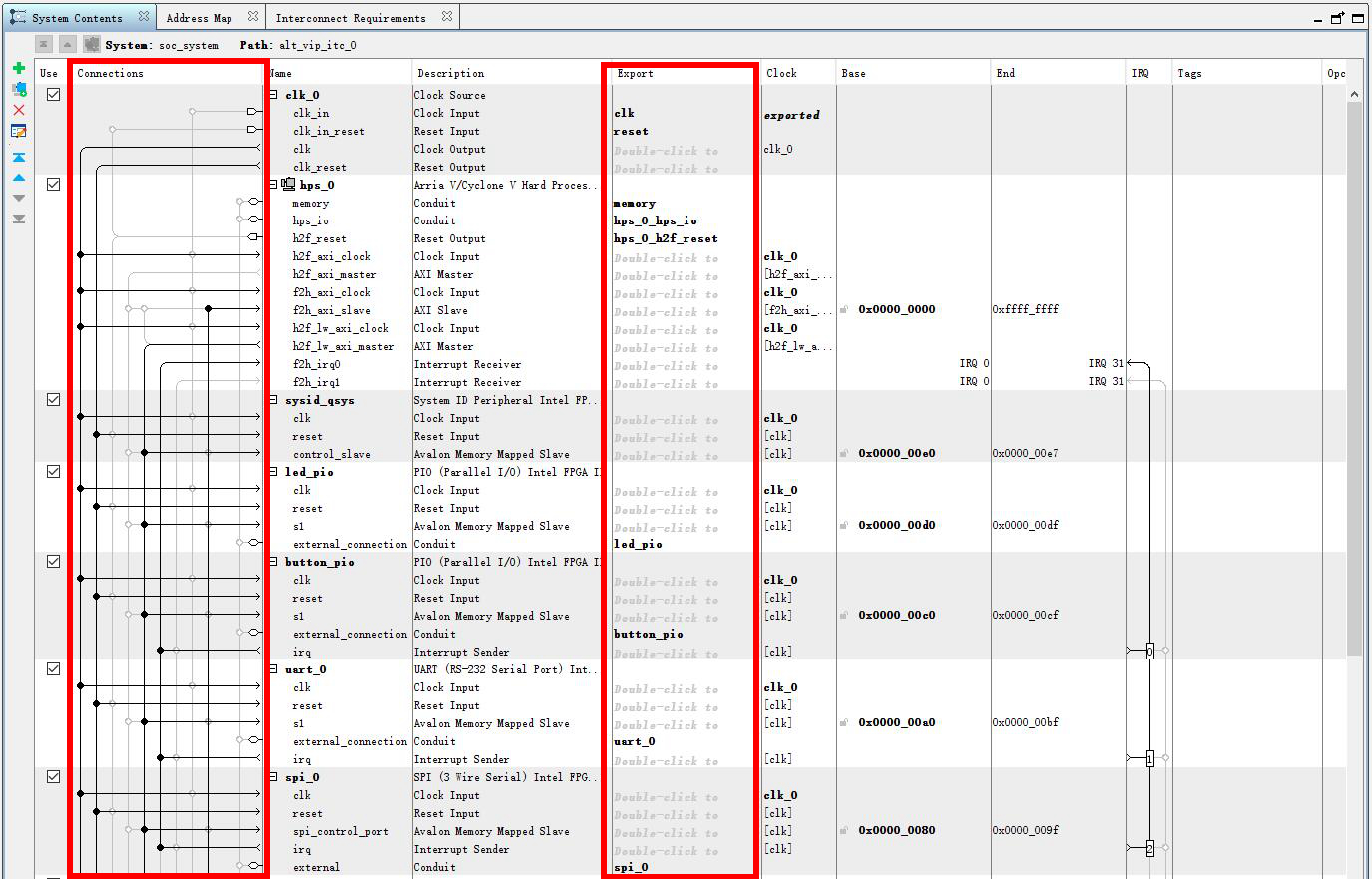Click the Clock column header
The image size is (1372, 879).
click(798, 73)
